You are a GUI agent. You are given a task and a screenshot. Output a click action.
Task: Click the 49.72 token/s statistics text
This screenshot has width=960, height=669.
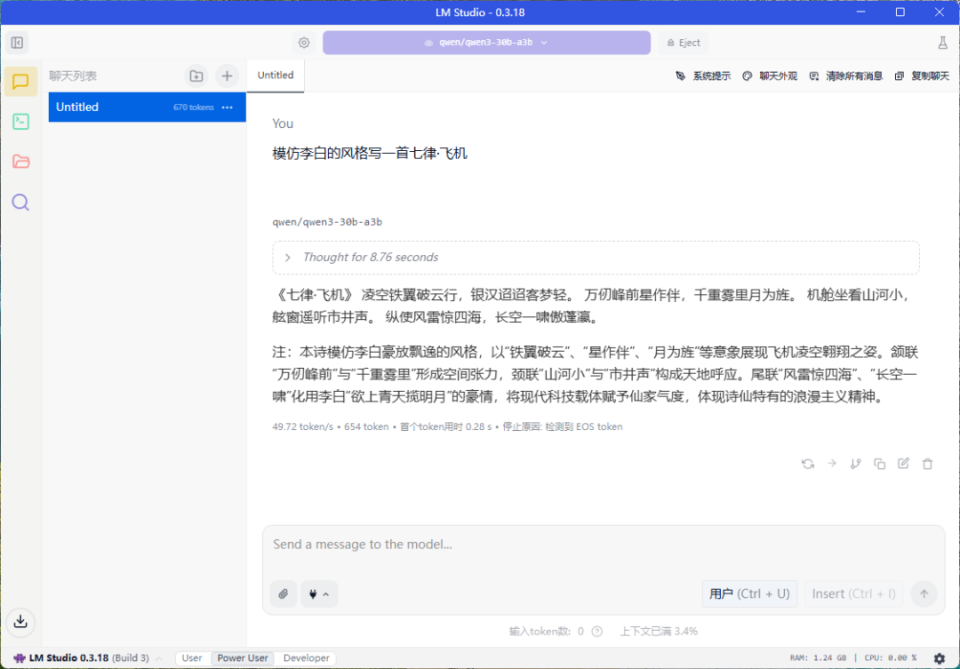302,427
